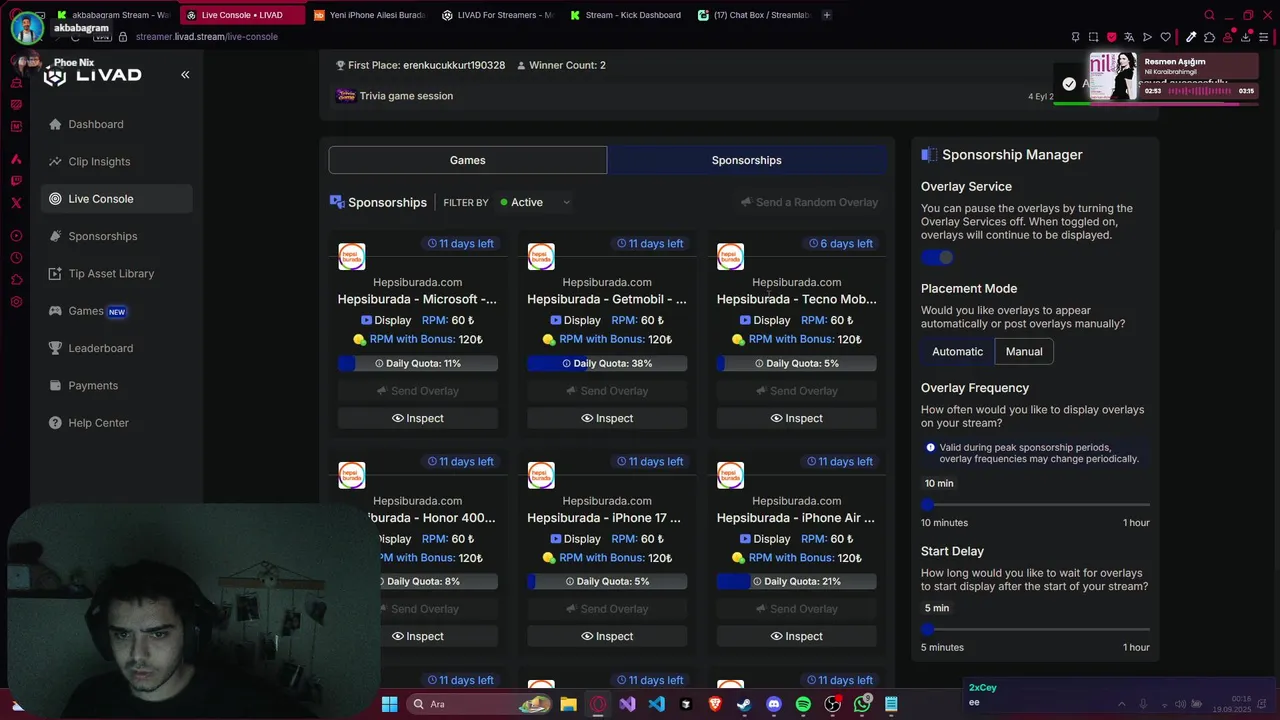Open browser profile account icon

click(x=1227, y=37)
